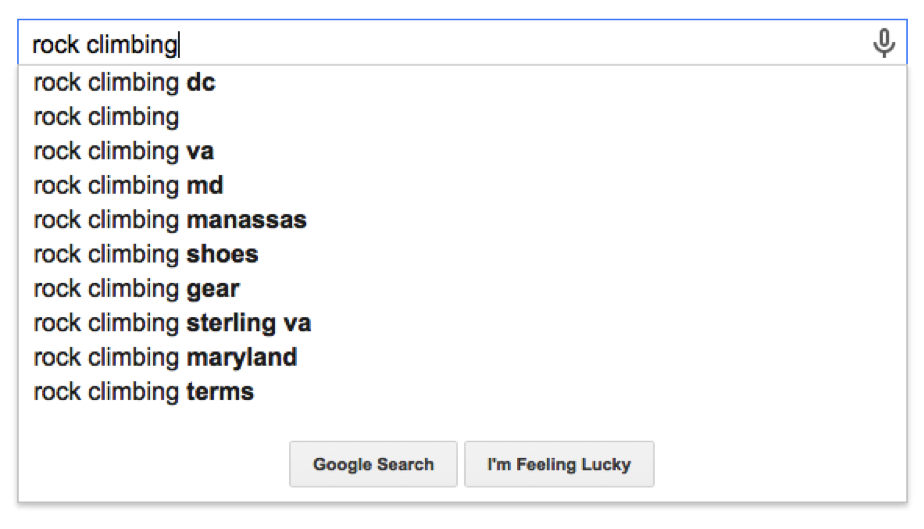Select rock climbing shoes from suggestions

click(x=462, y=254)
